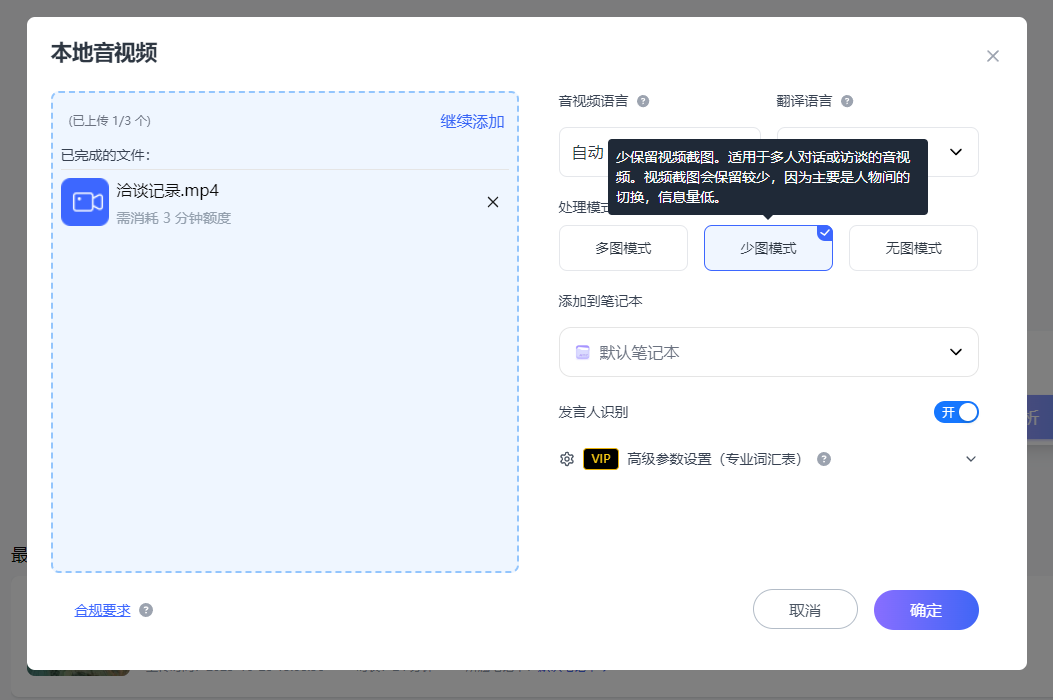Expand 高级参数设置 section chevron

pos(970,459)
